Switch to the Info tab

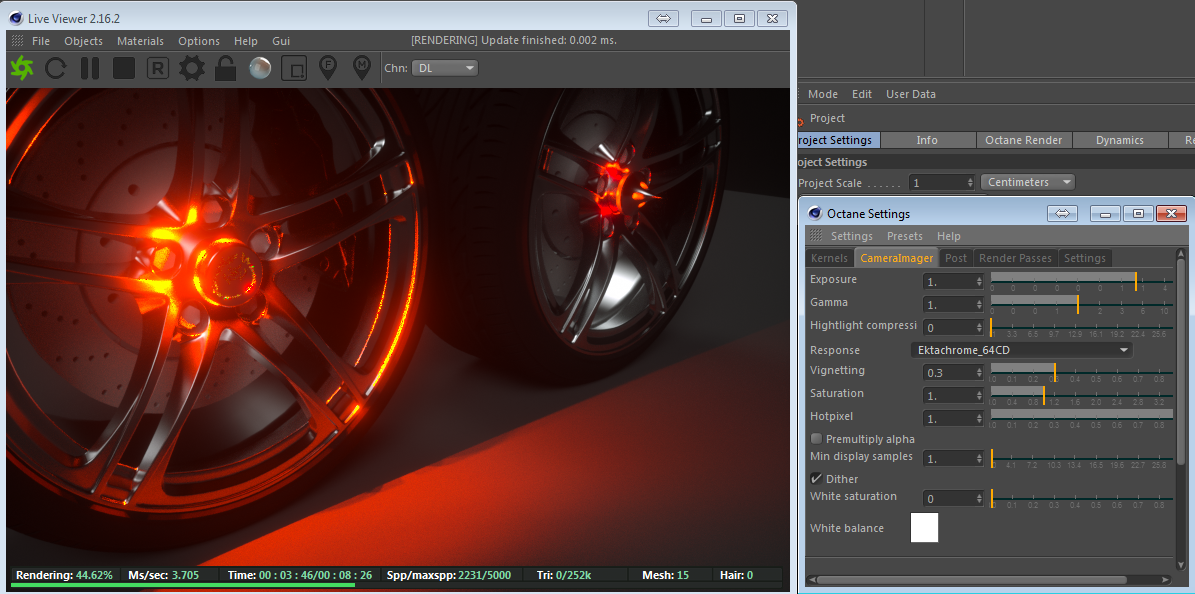click(x=927, y=140)
